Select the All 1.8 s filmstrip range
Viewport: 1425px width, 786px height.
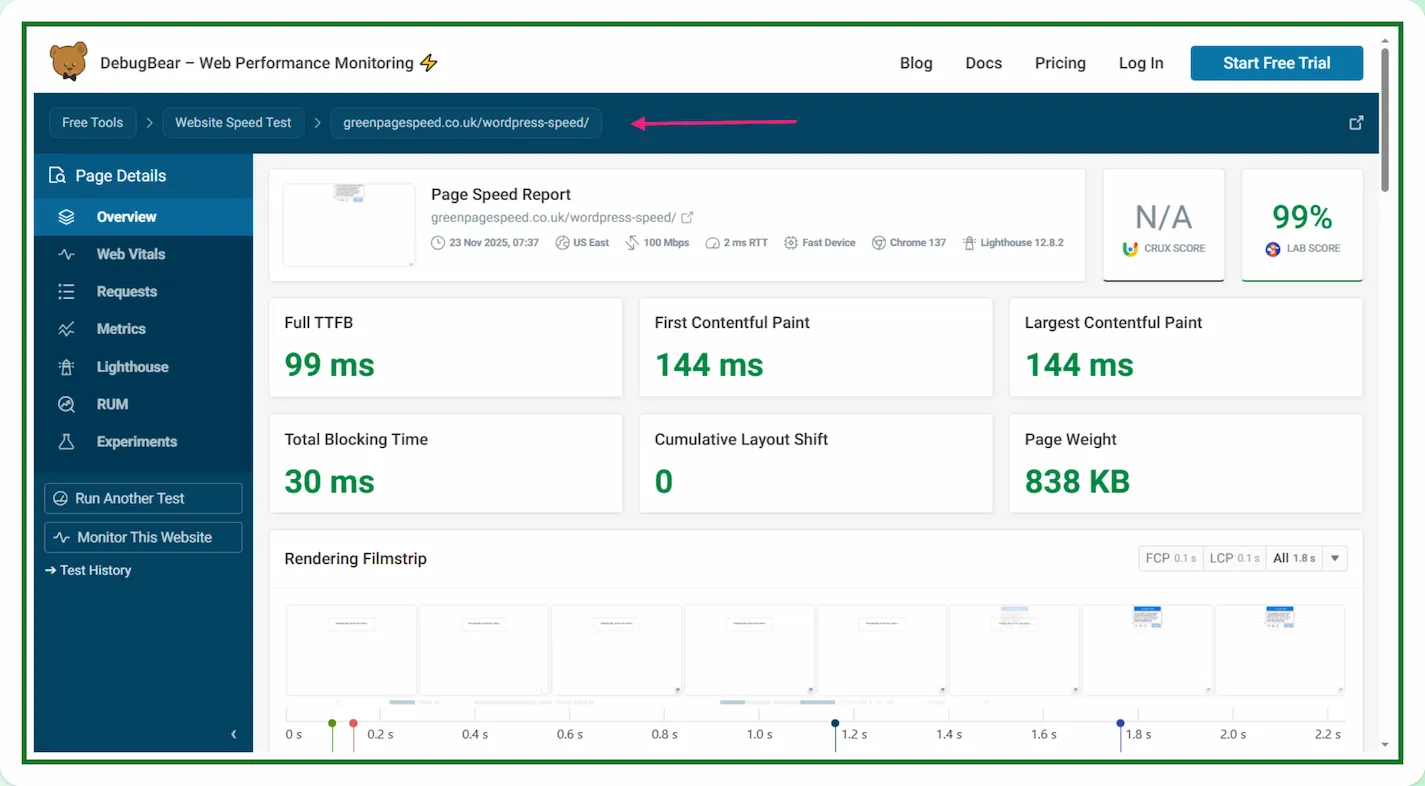(1294, 558)
